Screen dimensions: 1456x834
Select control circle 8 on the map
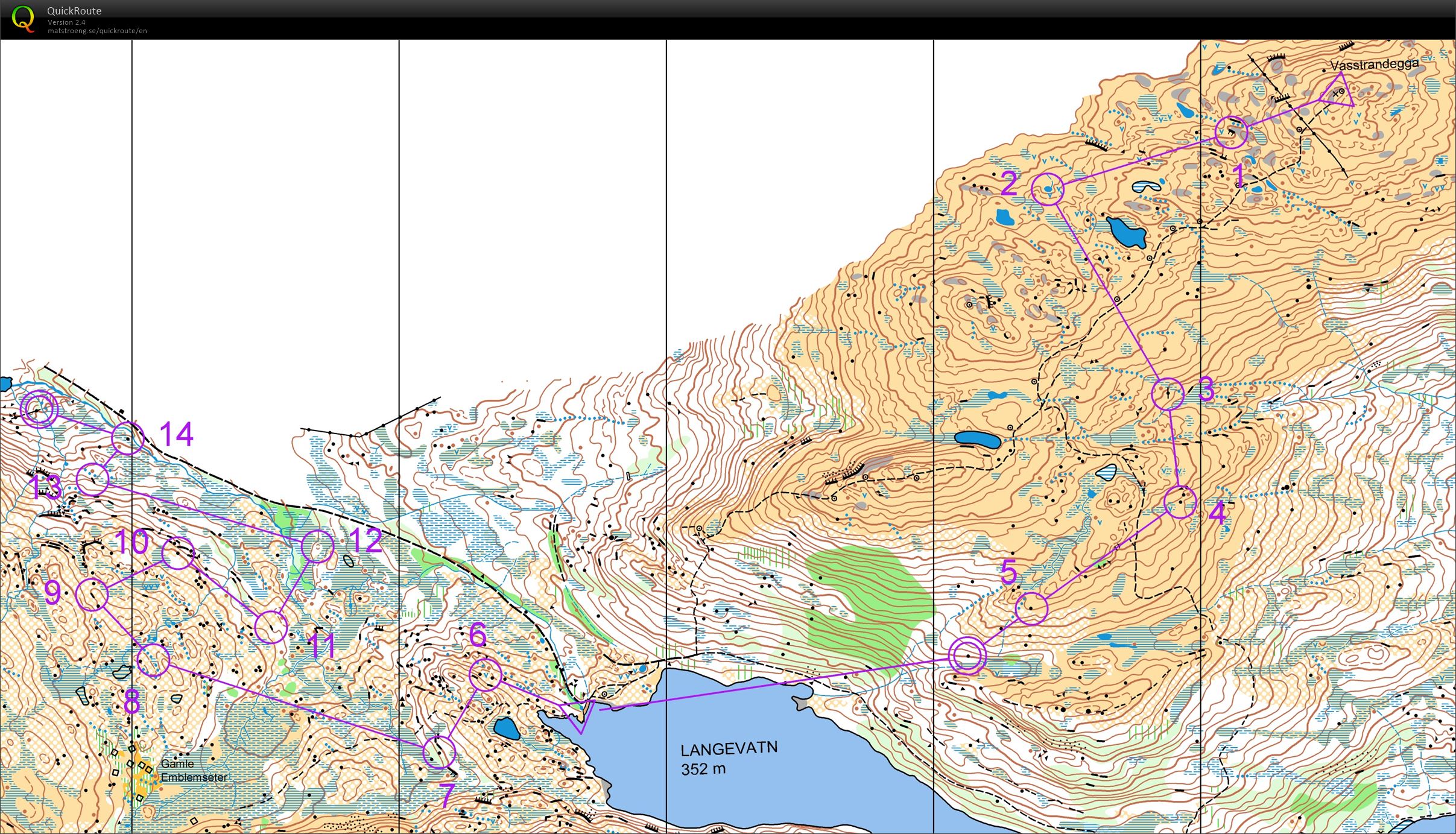pyautogui.click(x=154, y=660)
